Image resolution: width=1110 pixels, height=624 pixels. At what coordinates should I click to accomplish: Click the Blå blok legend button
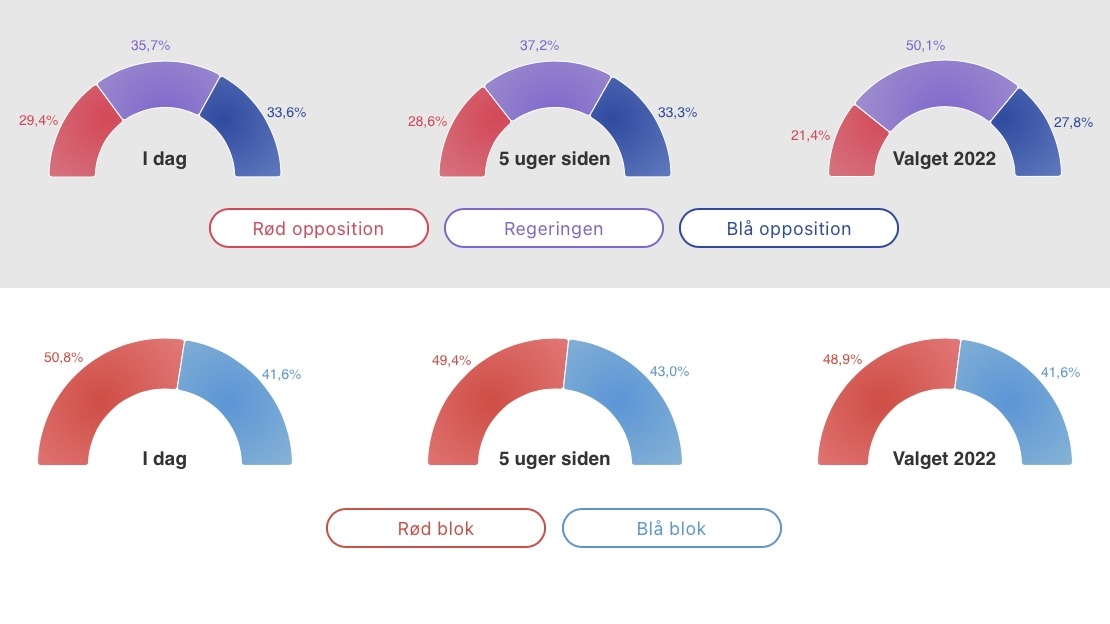click(x=671, y=528)
